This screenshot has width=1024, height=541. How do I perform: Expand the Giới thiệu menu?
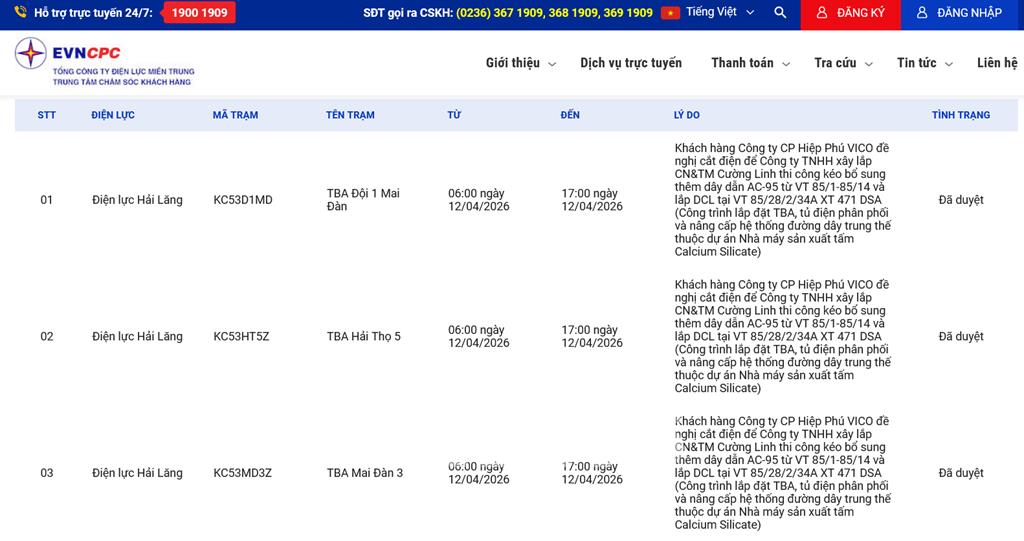tap(519, 63)
